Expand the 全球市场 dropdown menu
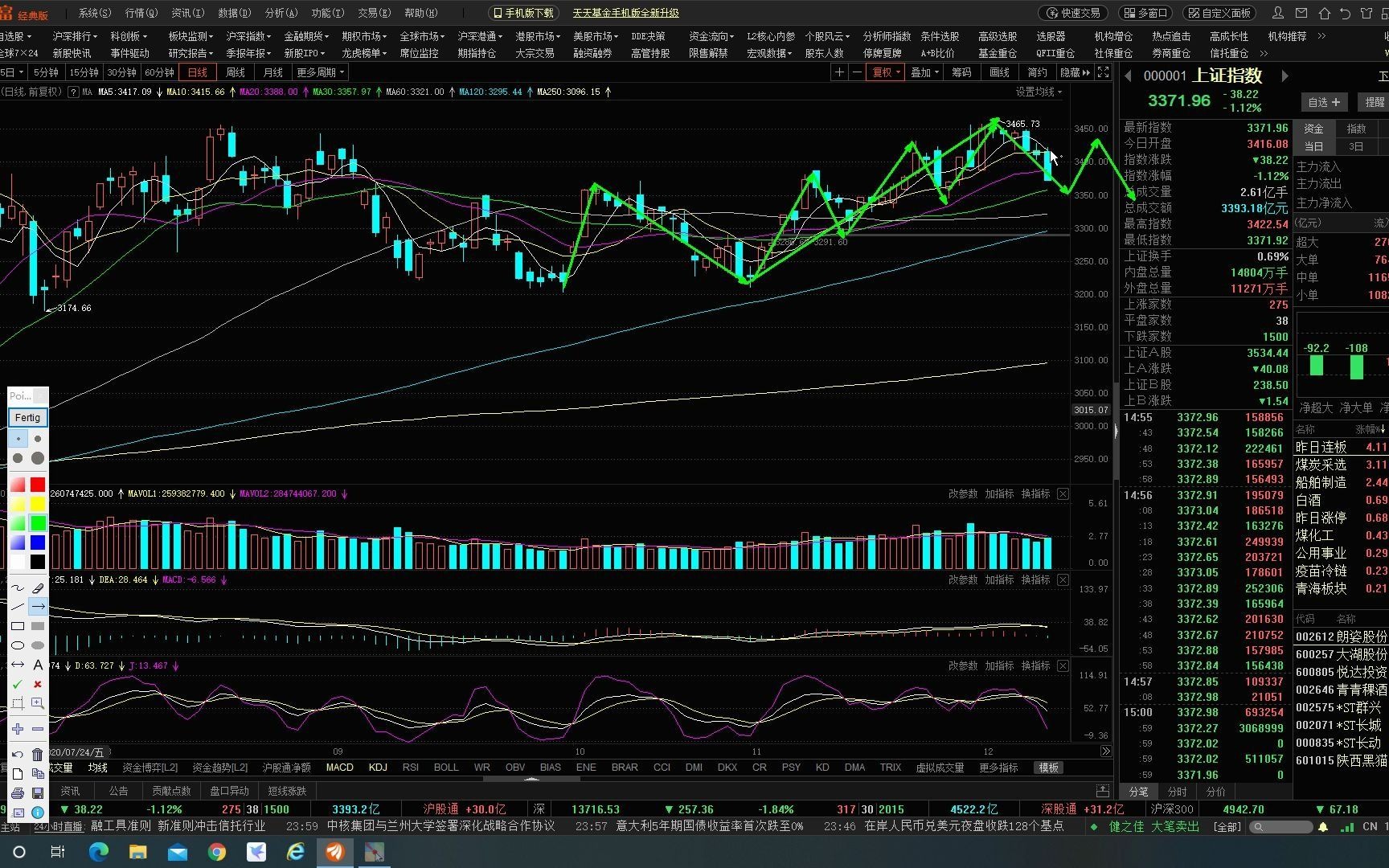Viewport: 1389px width, 868px height. click(x=422, y=36)
